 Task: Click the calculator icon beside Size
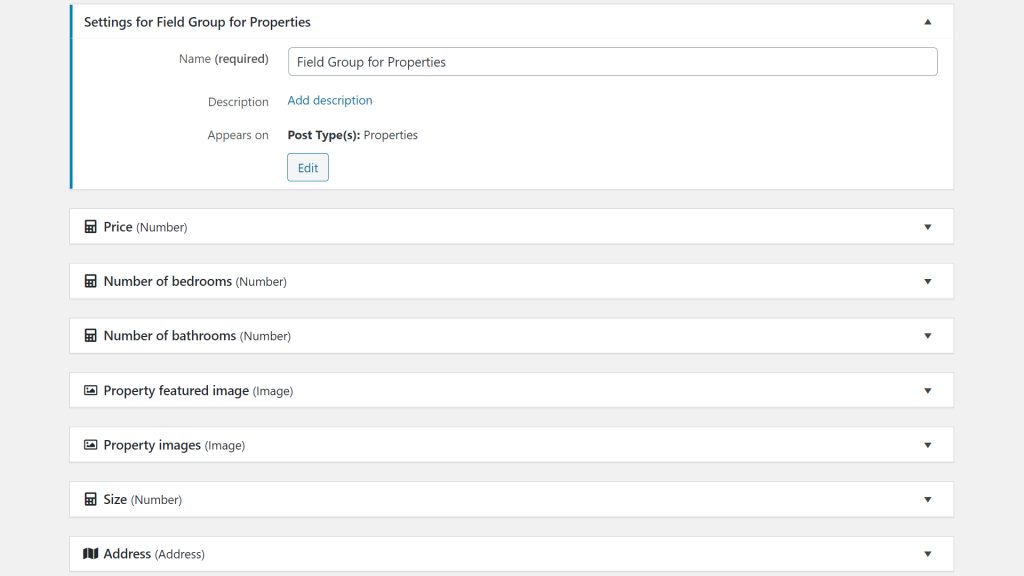pos(90,499)
